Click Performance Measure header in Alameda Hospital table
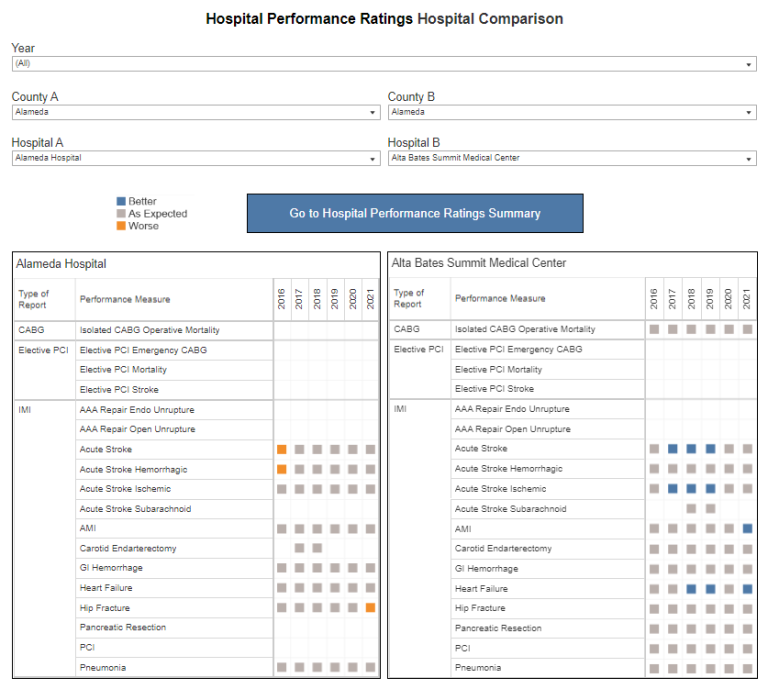The image size is (768, 689). pos(125,299)
